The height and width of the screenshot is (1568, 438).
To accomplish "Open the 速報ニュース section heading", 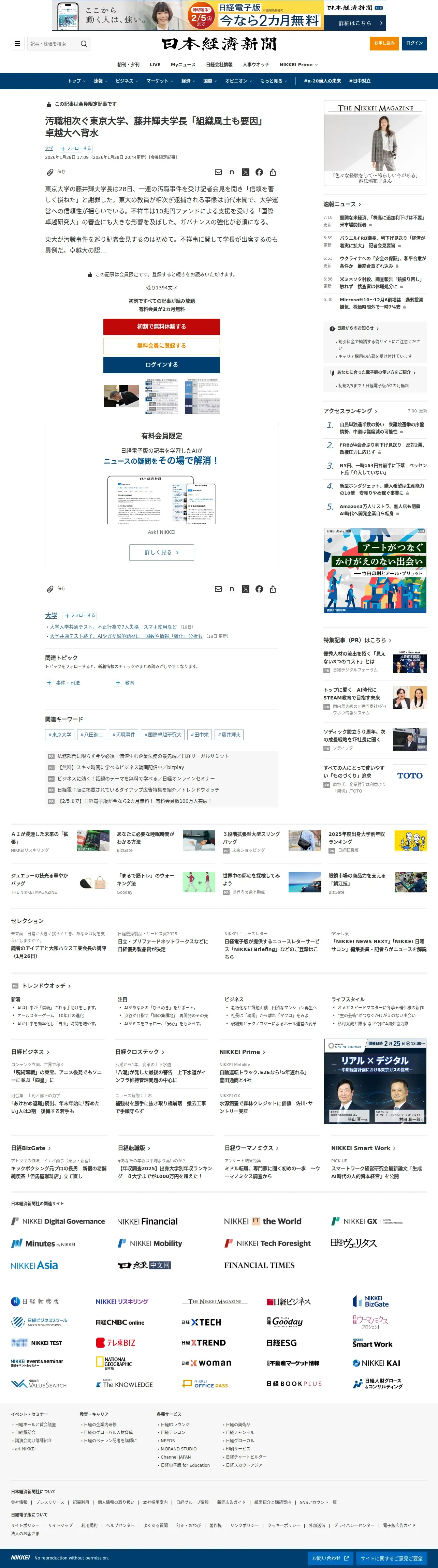I will tap(342, 205).
